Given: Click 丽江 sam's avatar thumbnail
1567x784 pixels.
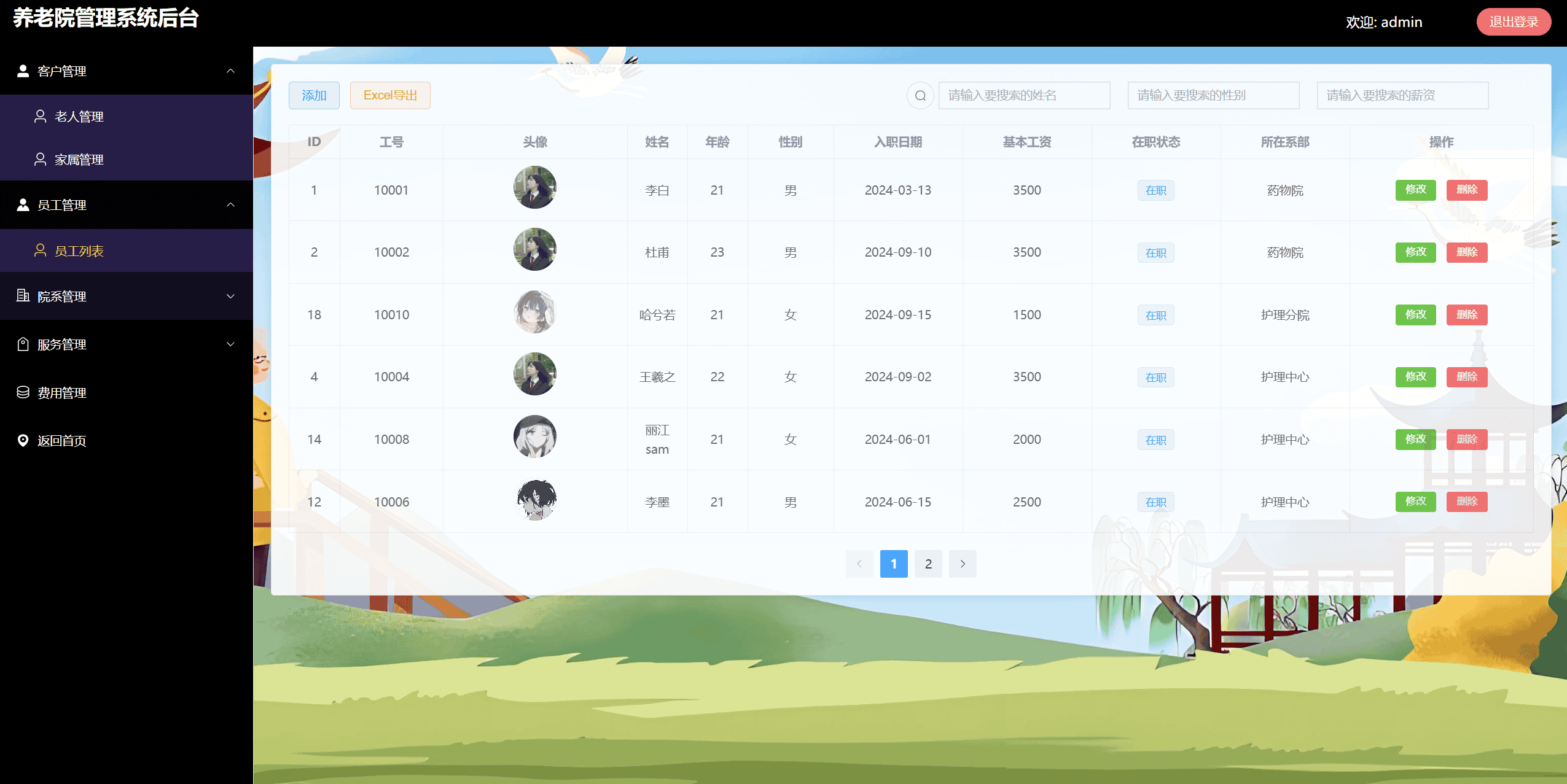Looking at the screenshot, I should (x=534, y=437).
